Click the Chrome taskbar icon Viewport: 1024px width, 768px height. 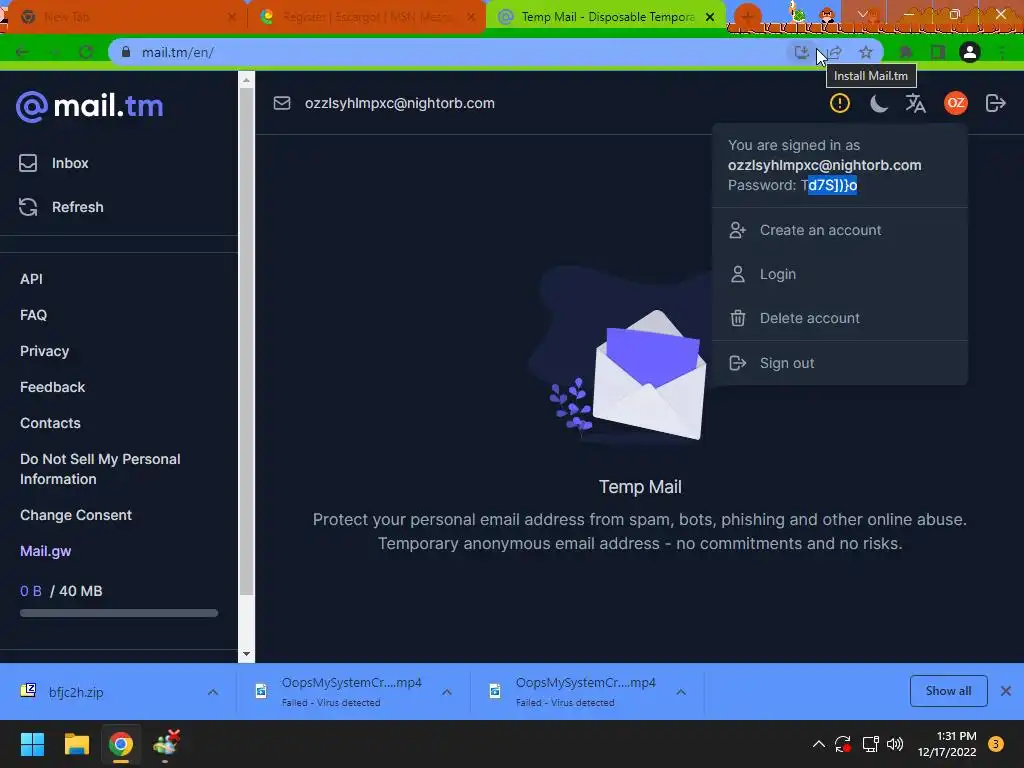click(x=121, y=744)
